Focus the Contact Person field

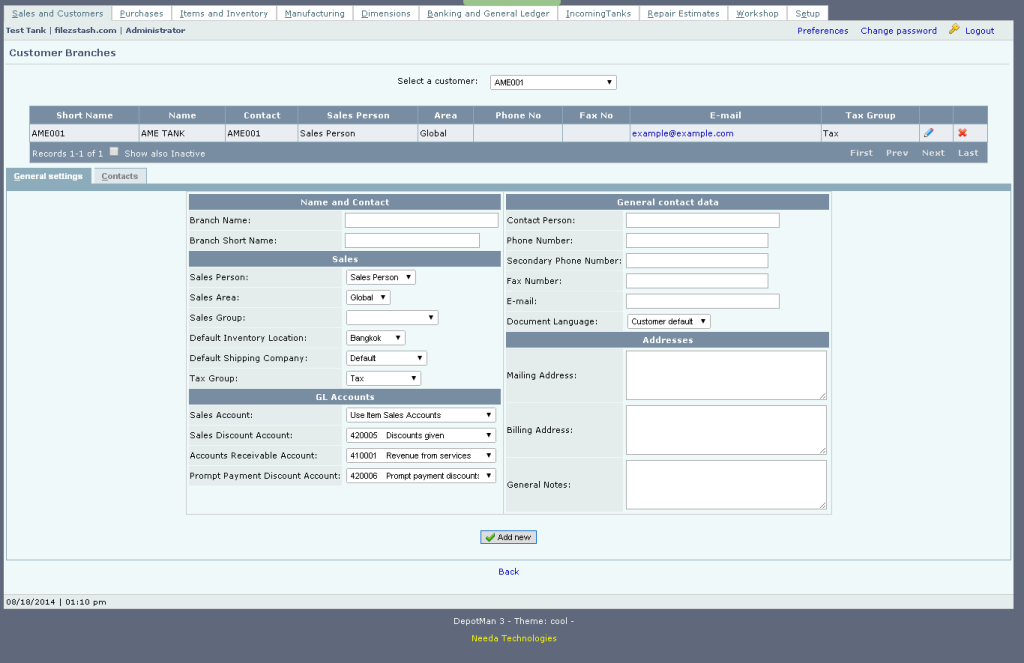click(703, 220)
